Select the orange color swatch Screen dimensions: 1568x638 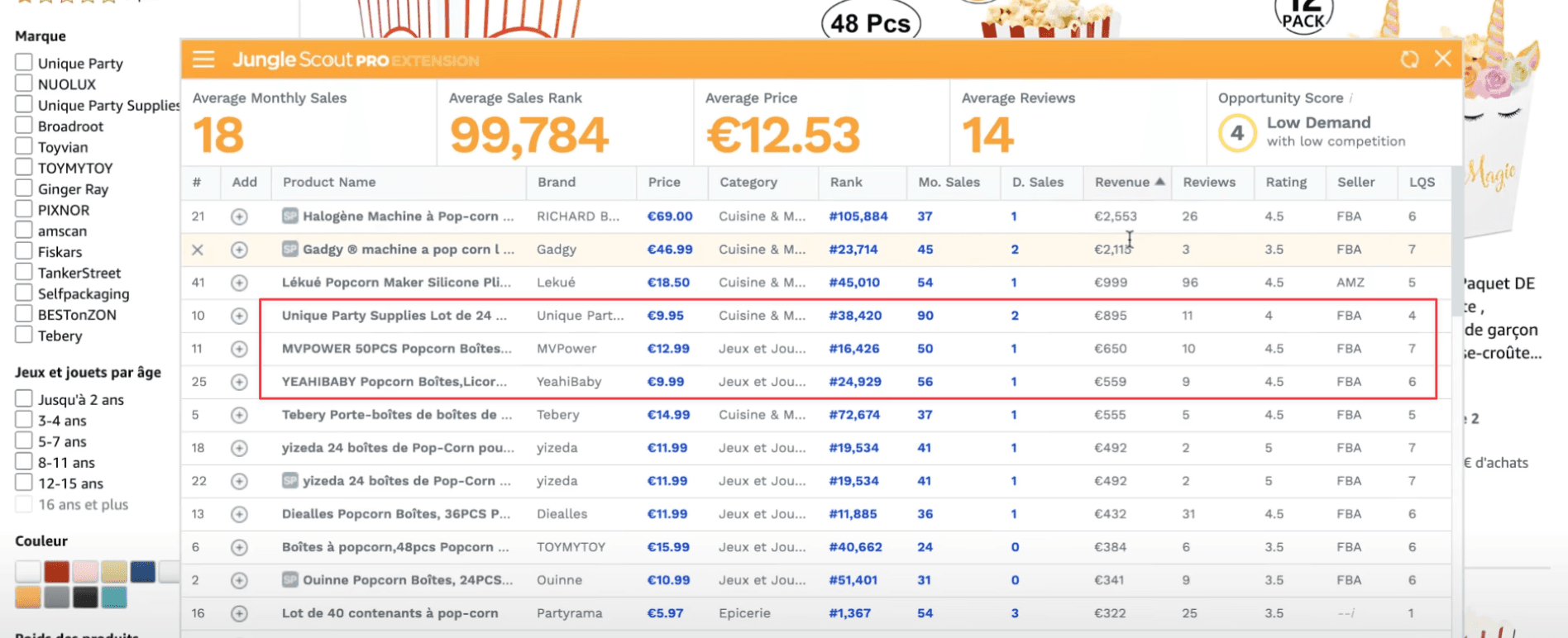point(28,597)
